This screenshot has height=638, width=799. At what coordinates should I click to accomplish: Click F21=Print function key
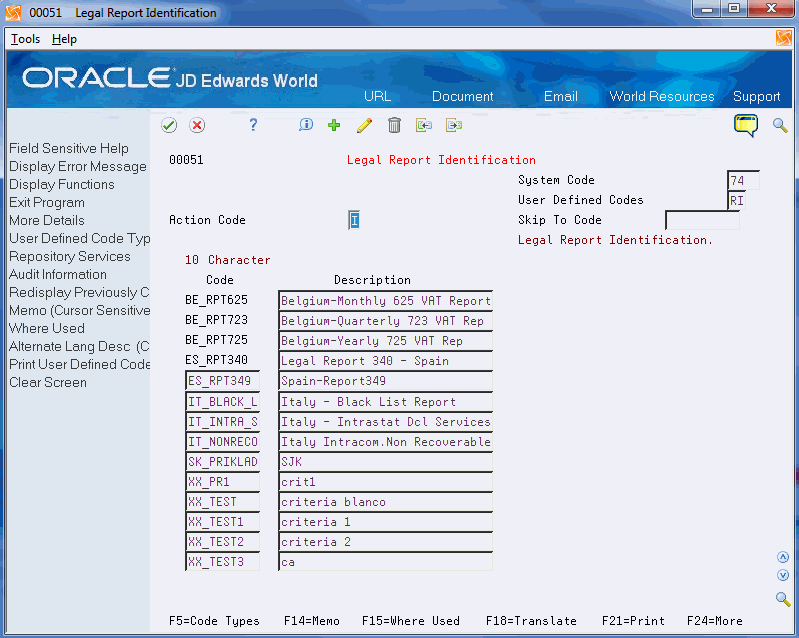tap(633, 621)
